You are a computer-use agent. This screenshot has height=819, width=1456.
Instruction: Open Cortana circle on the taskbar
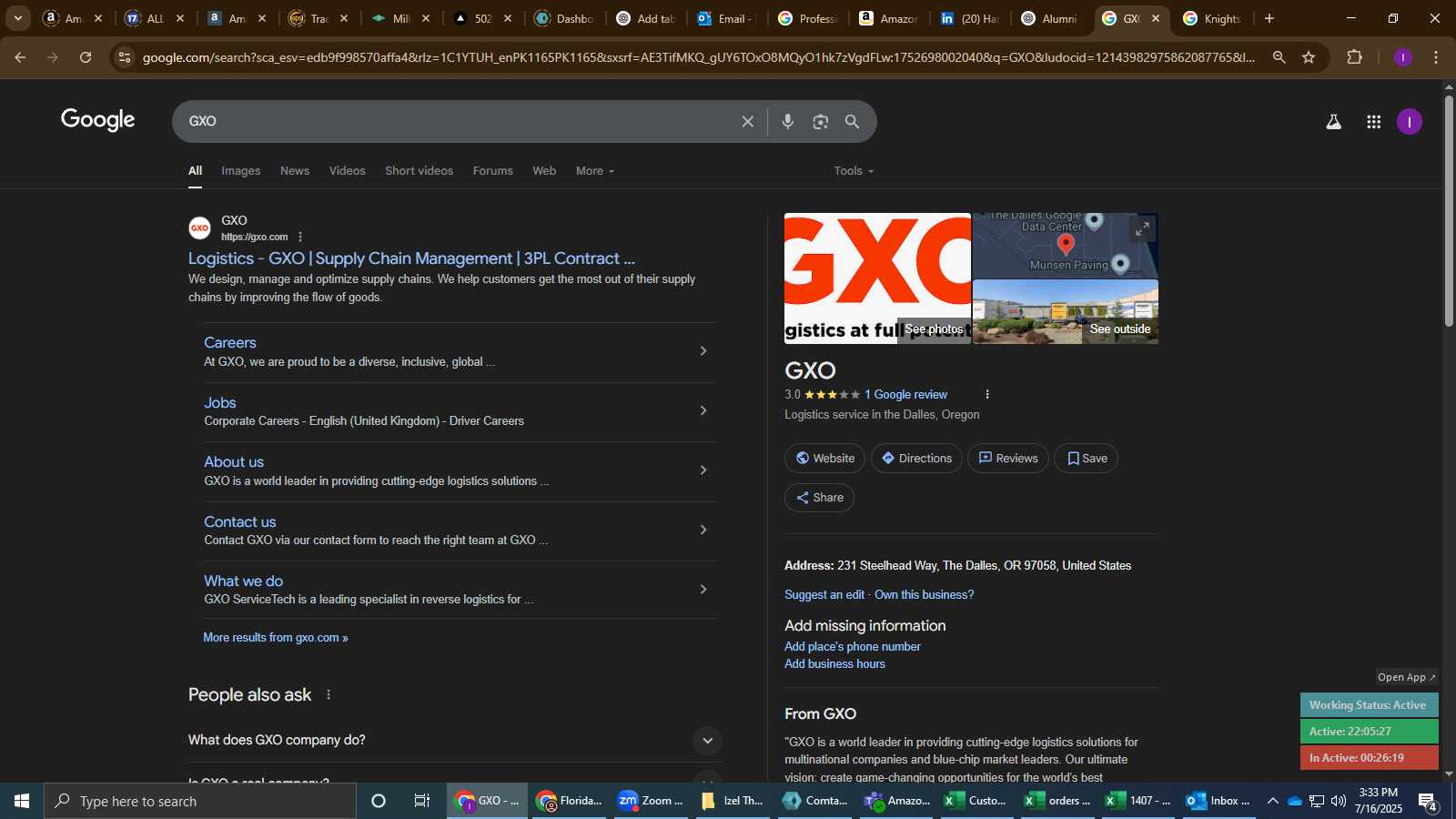(x=379, y=801)
